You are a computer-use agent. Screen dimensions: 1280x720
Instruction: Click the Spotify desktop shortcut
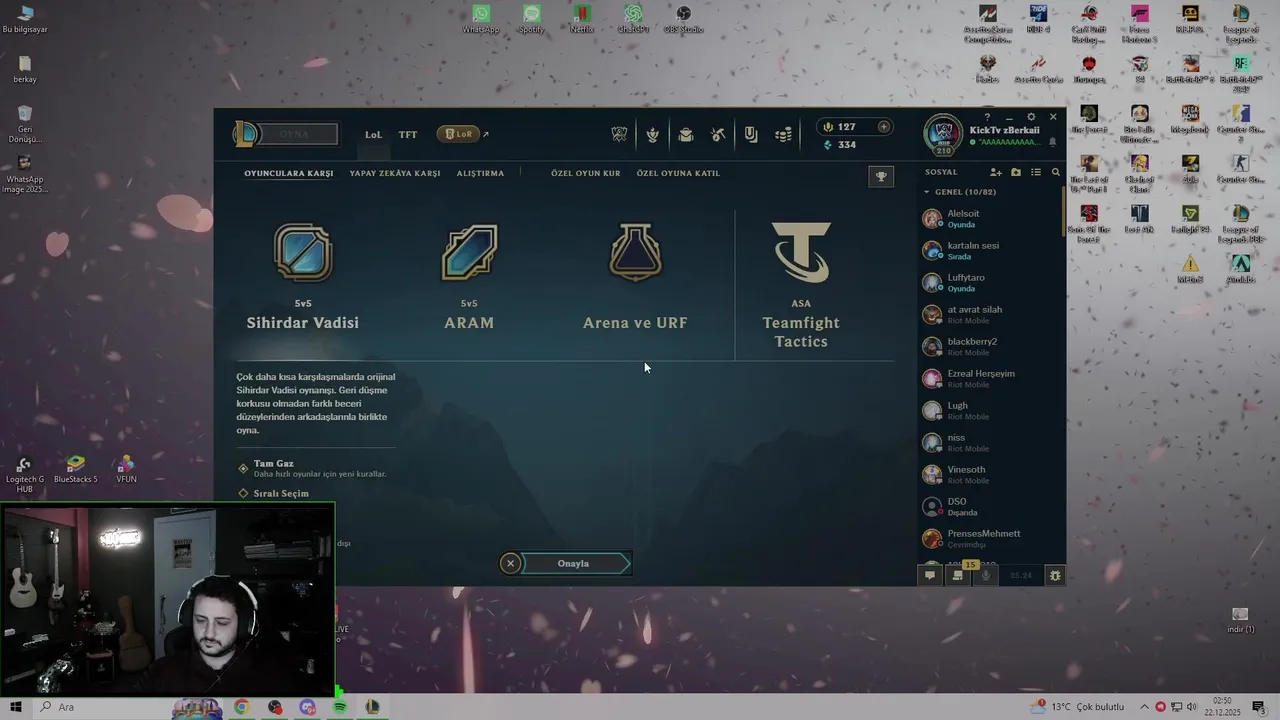(x=531, y=19)
